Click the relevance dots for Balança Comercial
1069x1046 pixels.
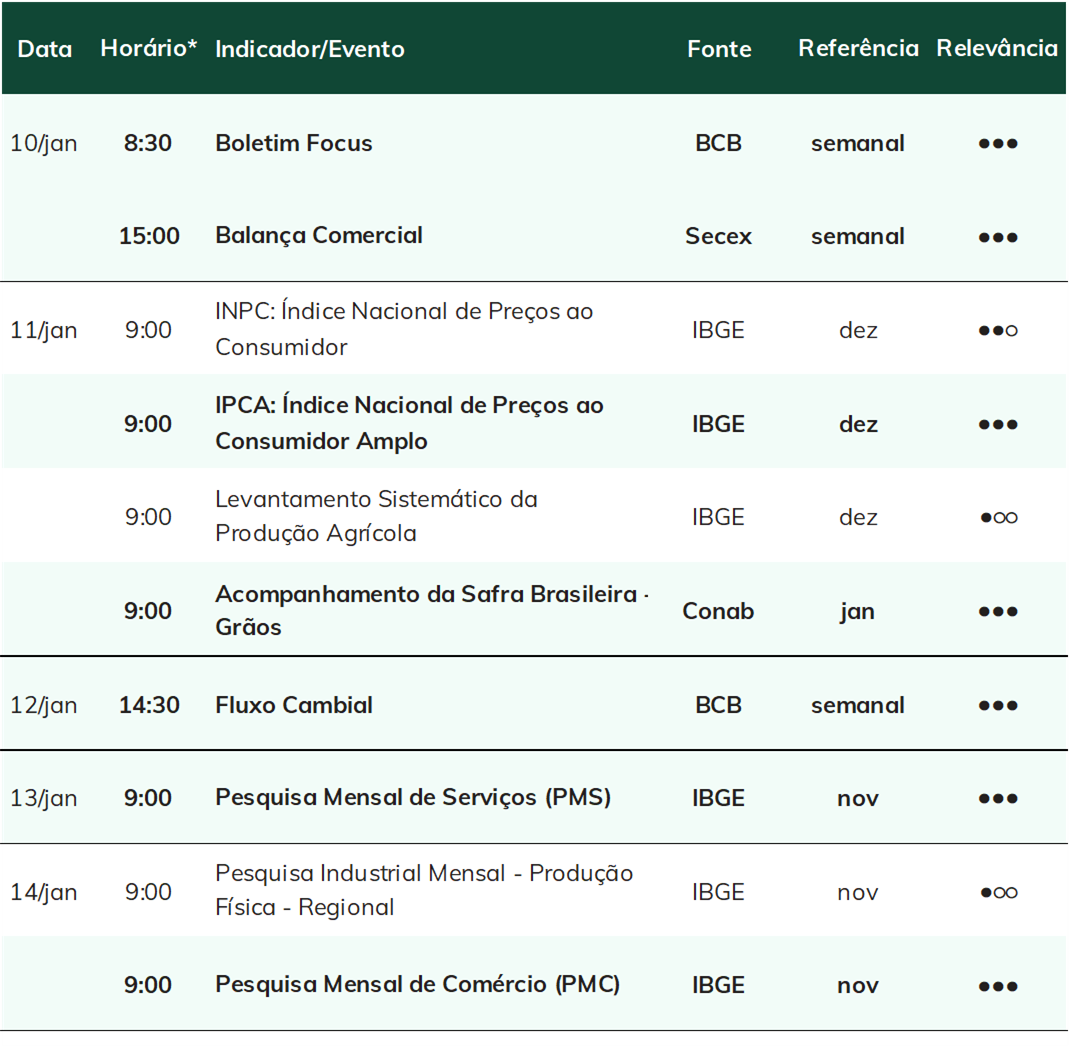point(998,237)
